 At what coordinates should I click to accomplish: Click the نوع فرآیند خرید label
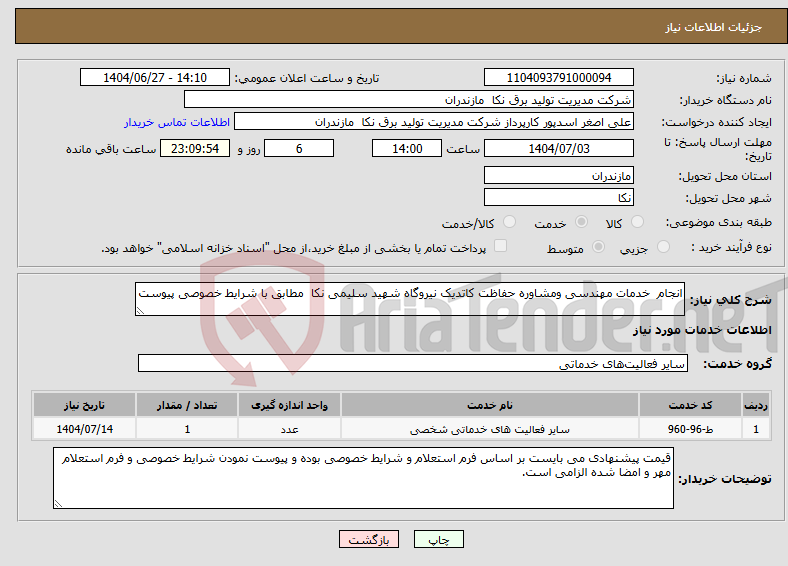coord(732,247)
